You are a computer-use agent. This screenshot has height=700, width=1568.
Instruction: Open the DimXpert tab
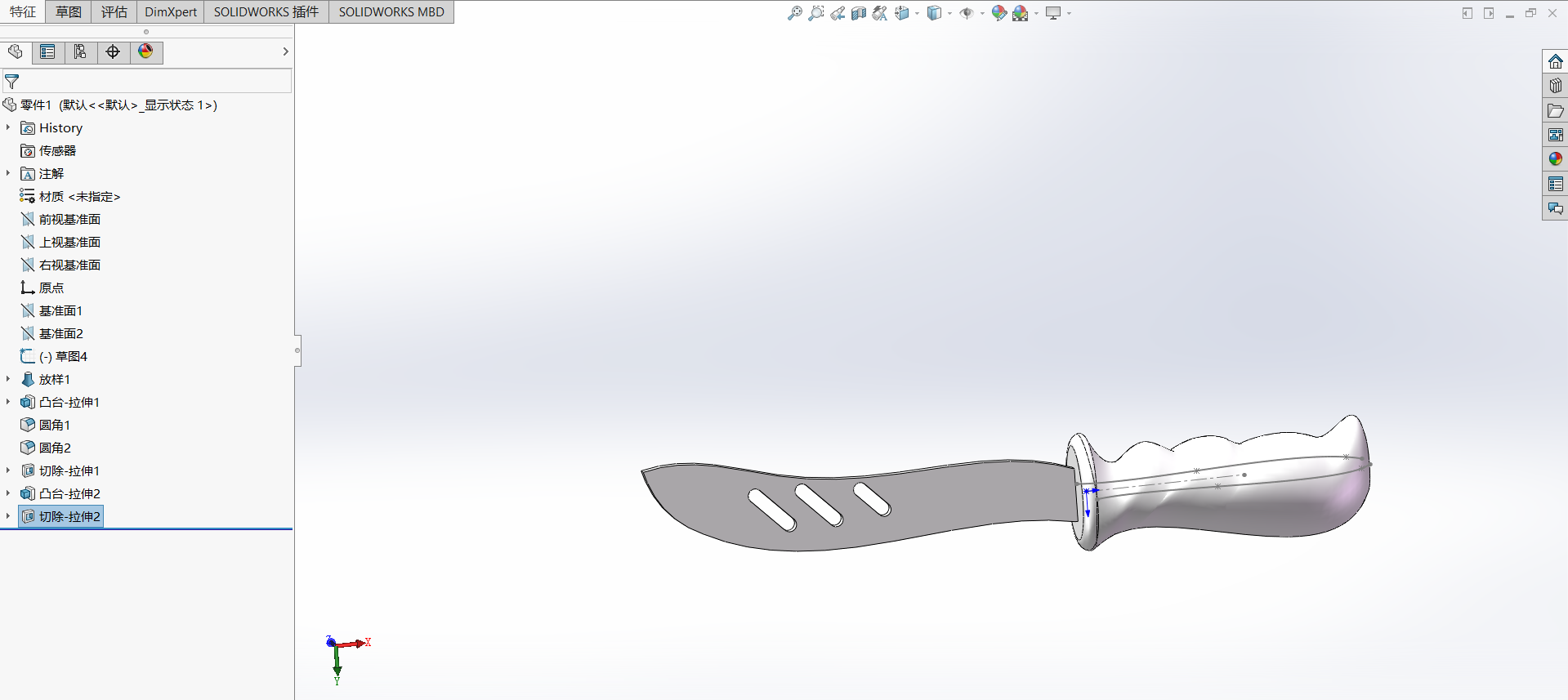[x=171, y=12]
